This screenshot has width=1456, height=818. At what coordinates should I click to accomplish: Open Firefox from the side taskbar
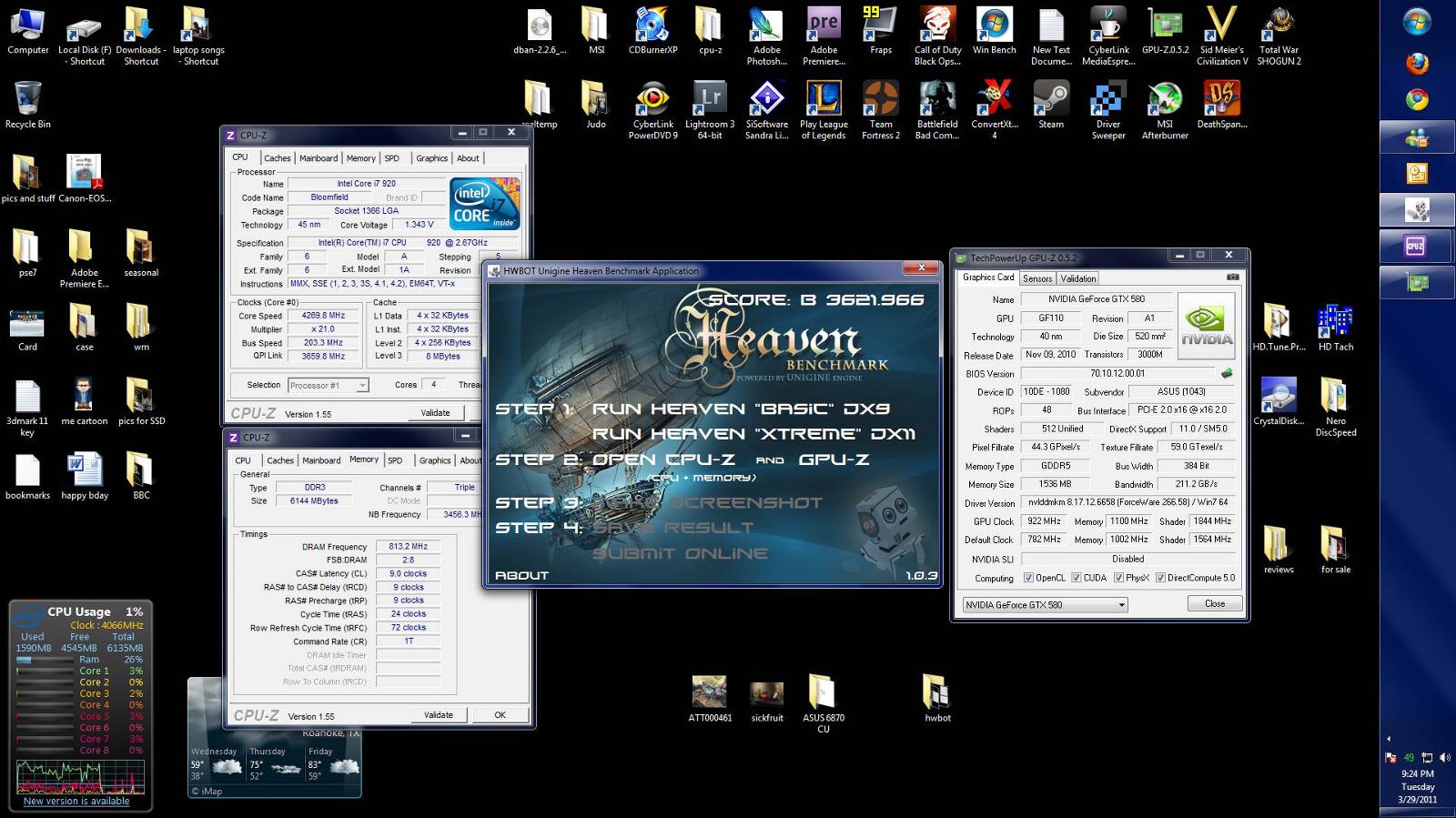pyautogui.click(x=1417, y=63)
